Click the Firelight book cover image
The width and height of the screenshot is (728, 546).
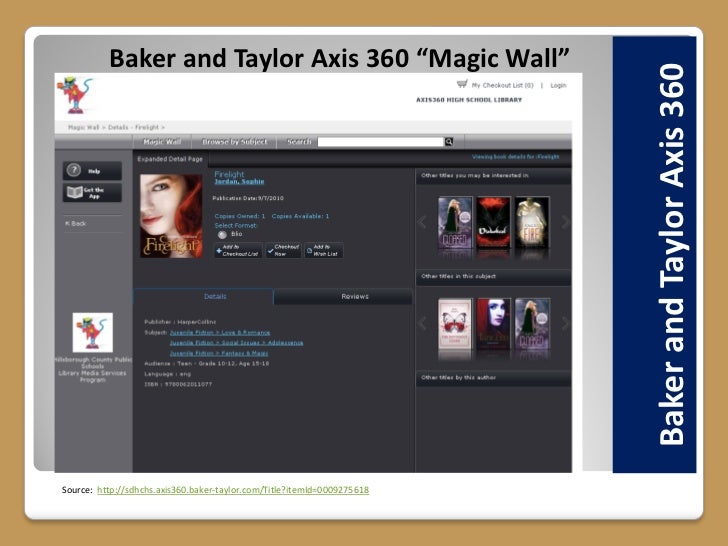pos(171,216)
